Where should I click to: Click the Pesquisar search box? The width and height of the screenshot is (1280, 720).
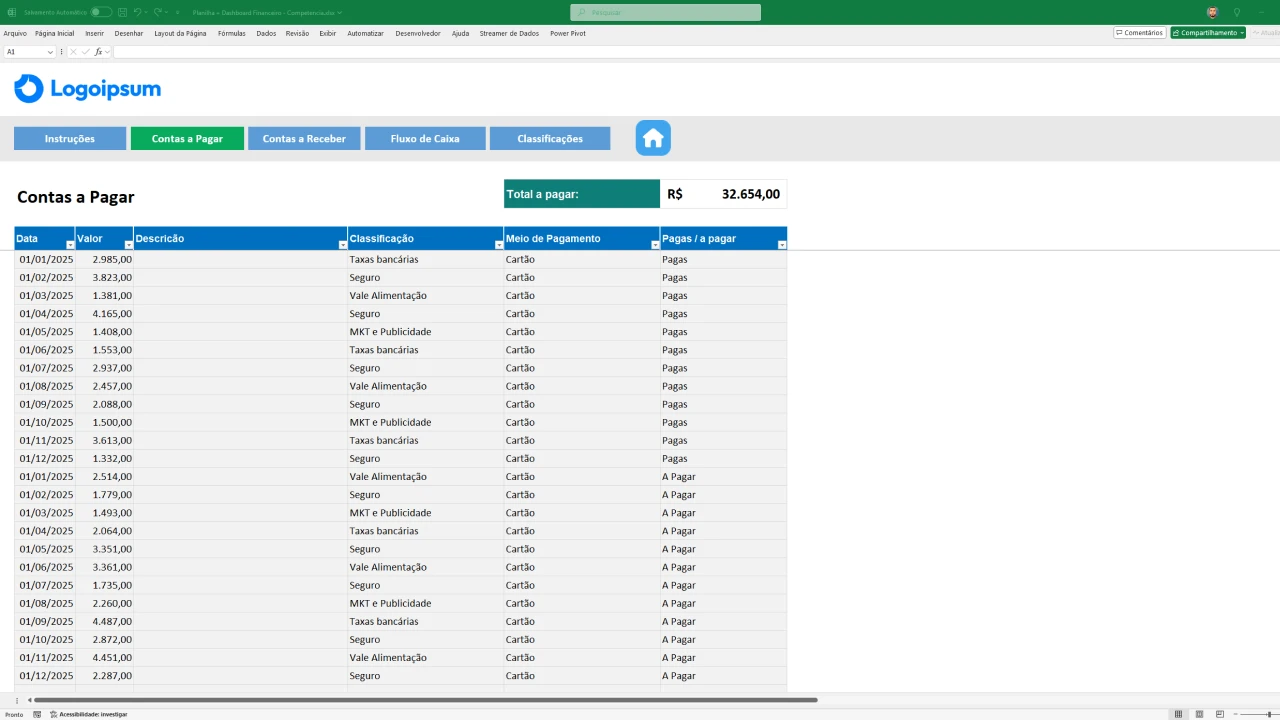pyautogui.click(x=665, y=12)
